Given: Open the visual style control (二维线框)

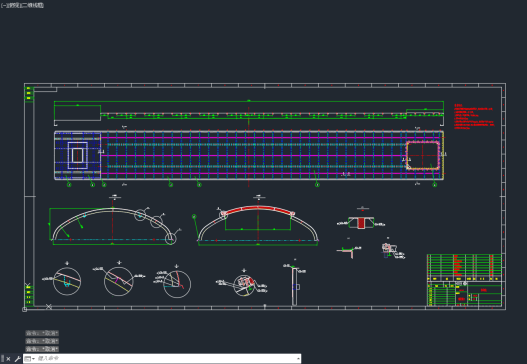Looking at the screenshot, I should pos(32,5).
